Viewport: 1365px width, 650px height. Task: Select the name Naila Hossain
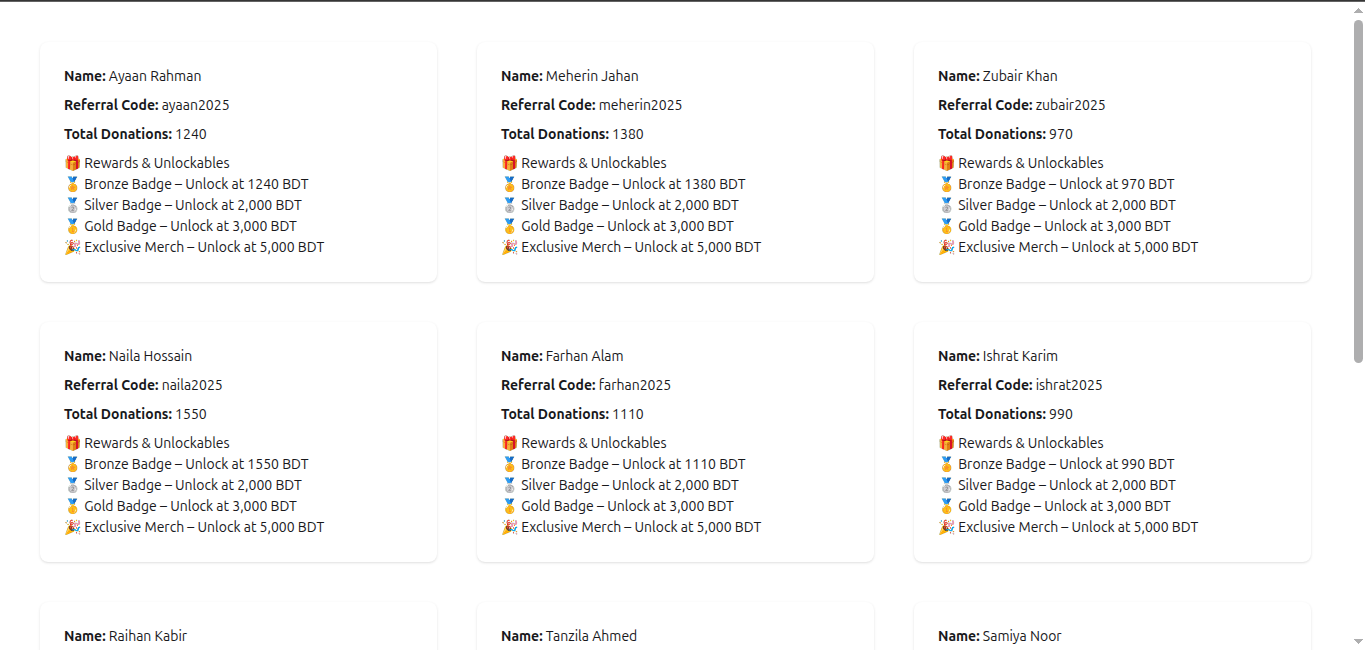click(151, 356)
